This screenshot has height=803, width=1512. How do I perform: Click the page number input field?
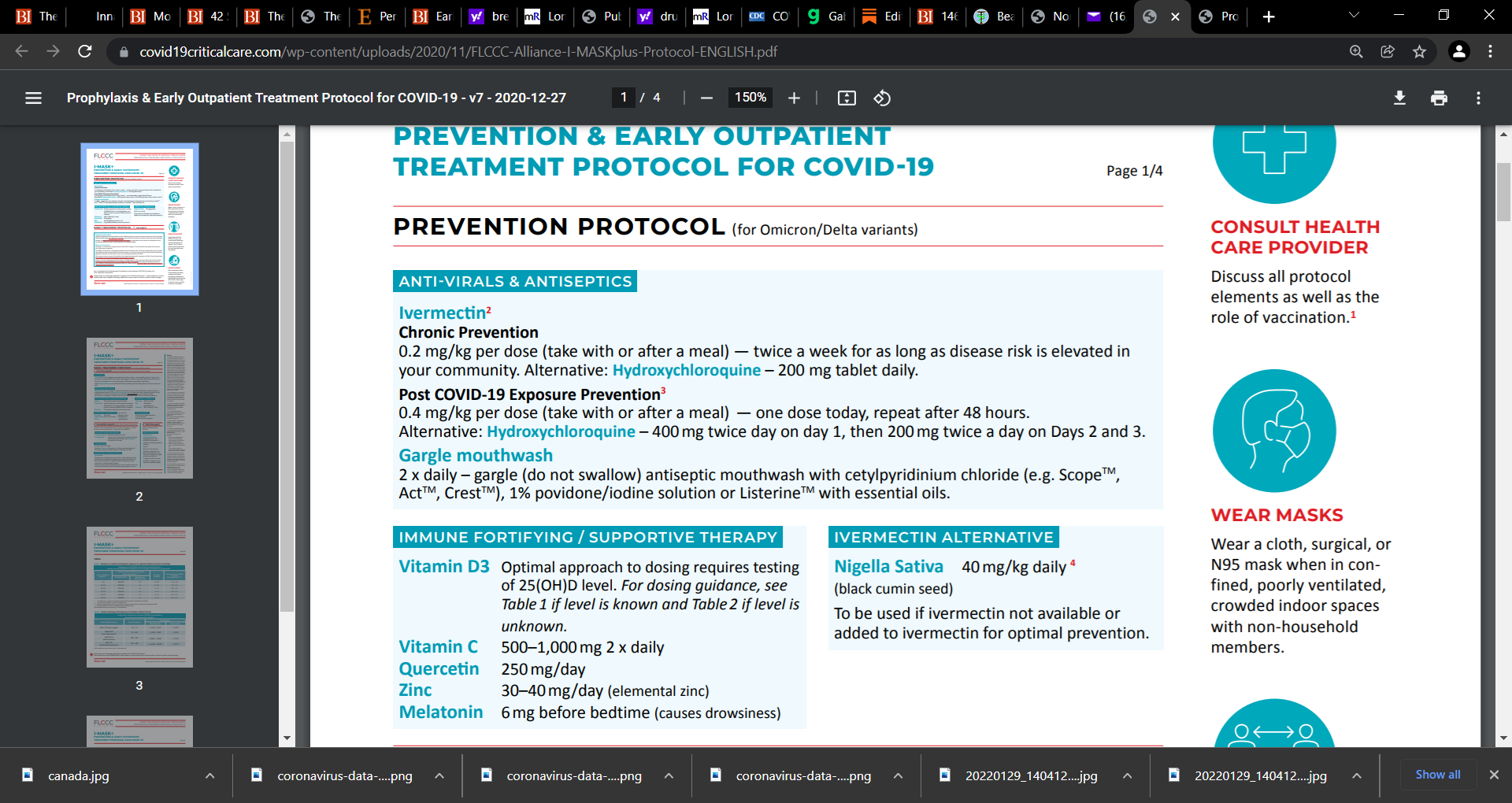point(623,98)
